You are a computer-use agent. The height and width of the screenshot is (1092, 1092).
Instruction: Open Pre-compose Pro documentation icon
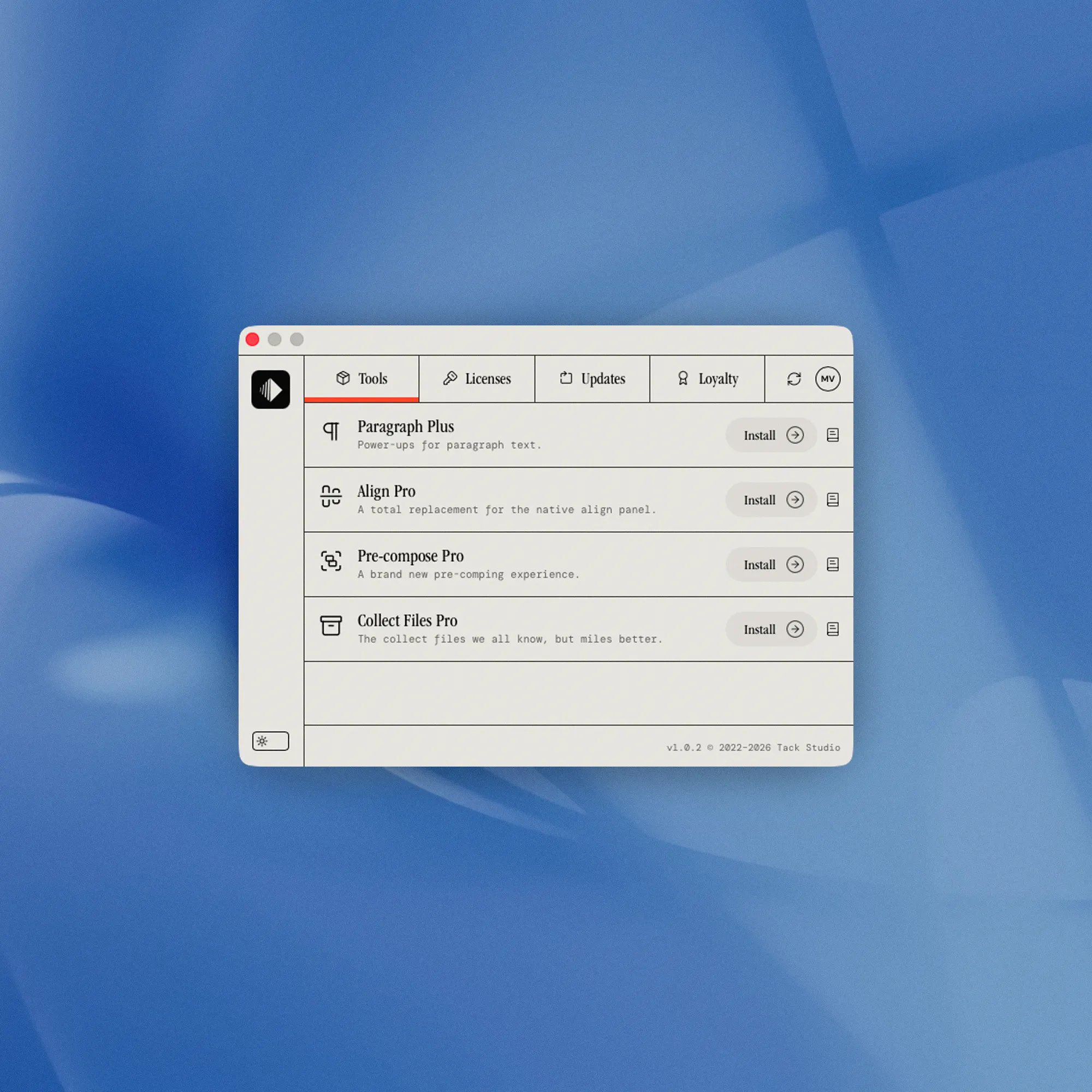(833, 565)
